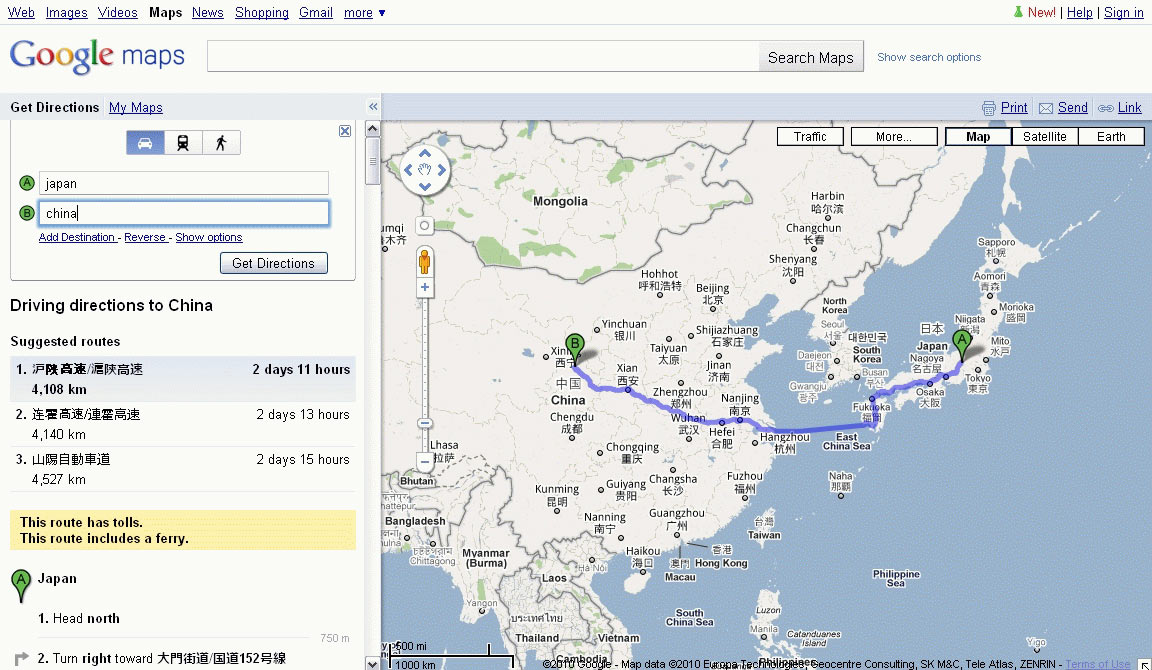Expand 'Show options' under destination fields
The height and width of the screenshot is (670, 1152).
[x=209, y=237]
